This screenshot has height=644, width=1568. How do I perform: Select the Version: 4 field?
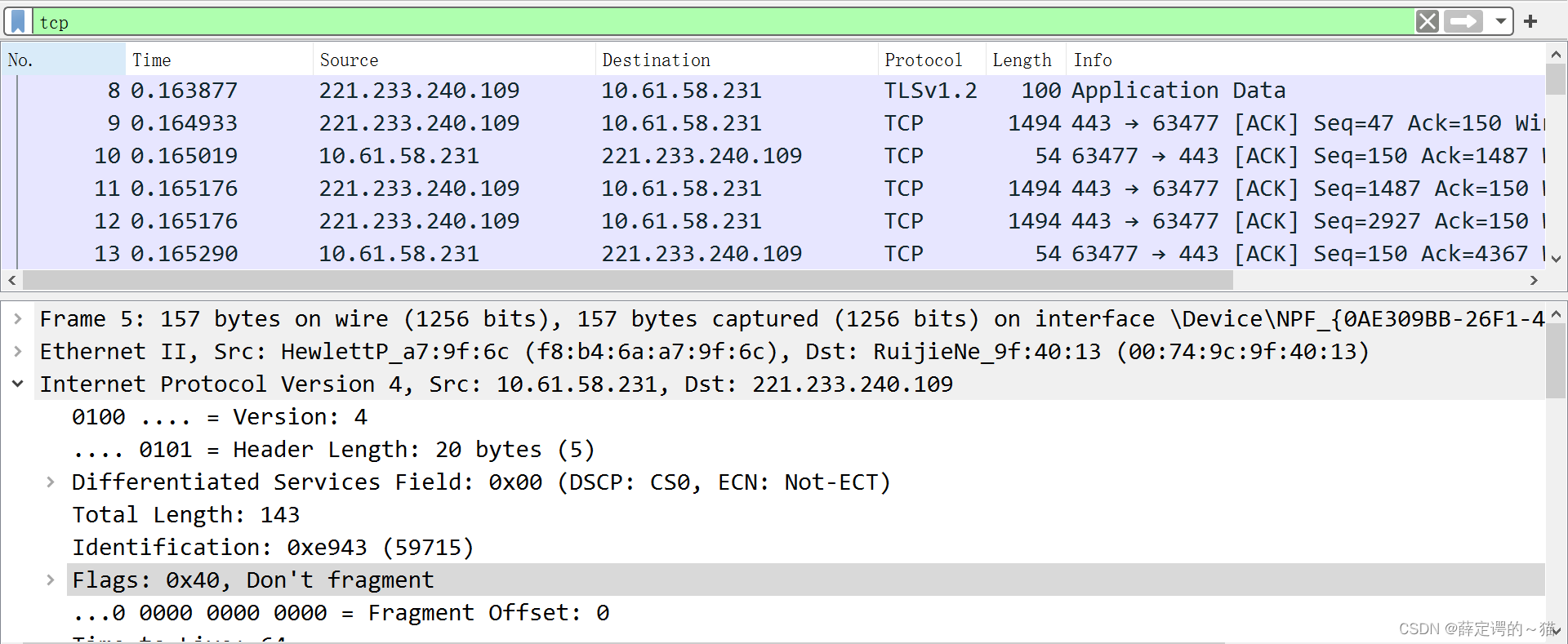220,417
